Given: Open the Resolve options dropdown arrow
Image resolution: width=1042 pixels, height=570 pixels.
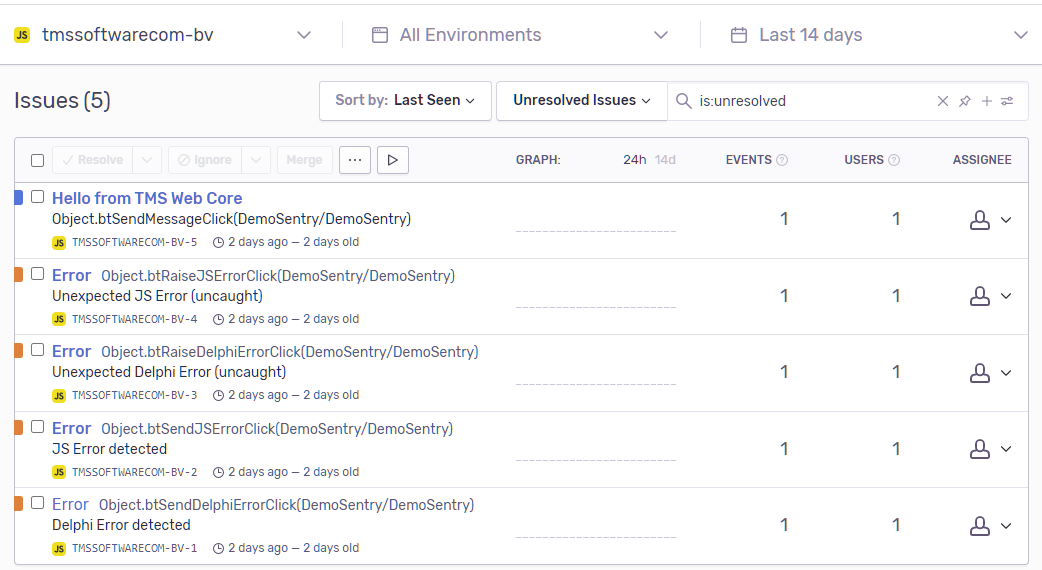Looking at the screenshot, I should (147, 160).
